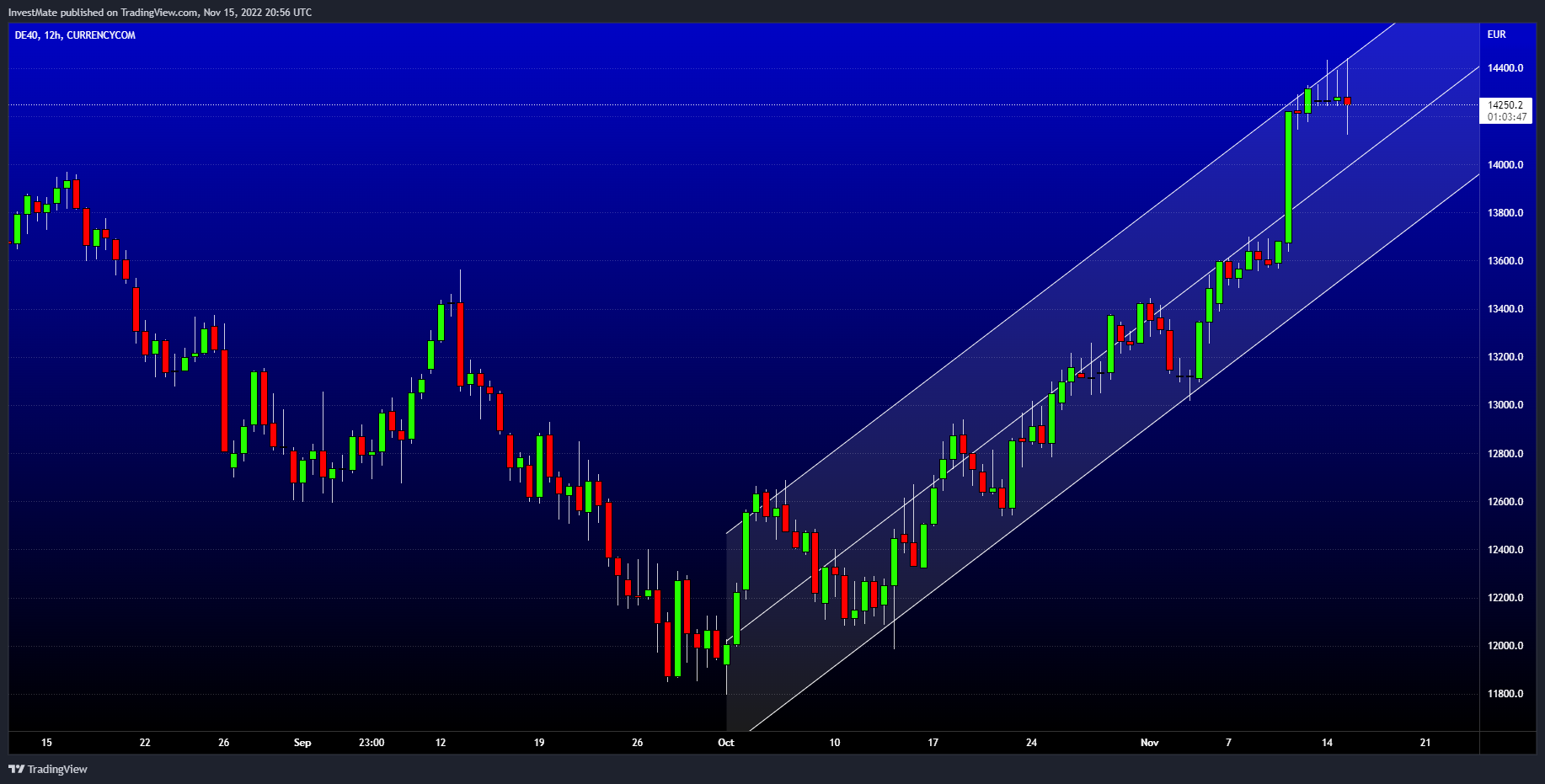Image resolution: width=1545 pixels, height=784 pixels.
Task: Click the EUR currency label
Action: tap(1496, 35)
